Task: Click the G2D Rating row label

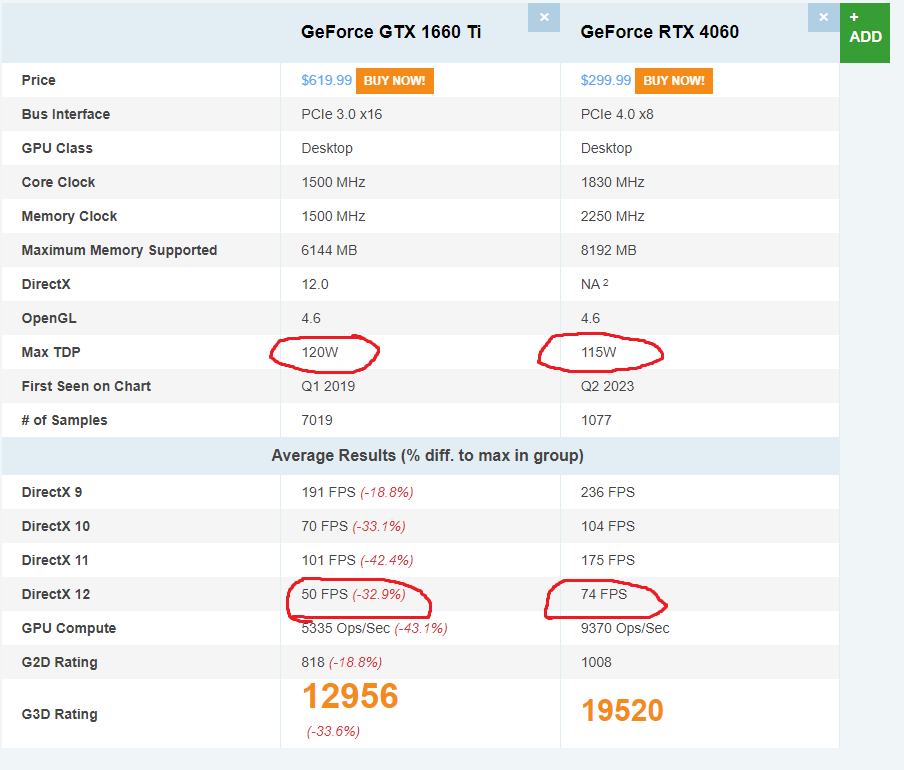Action: pos(59,662)
